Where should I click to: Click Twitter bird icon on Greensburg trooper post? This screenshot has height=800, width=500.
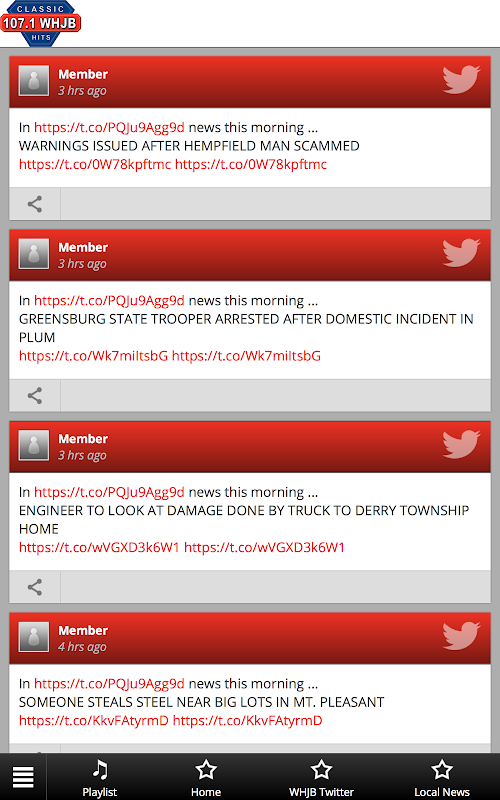(461, 253)
